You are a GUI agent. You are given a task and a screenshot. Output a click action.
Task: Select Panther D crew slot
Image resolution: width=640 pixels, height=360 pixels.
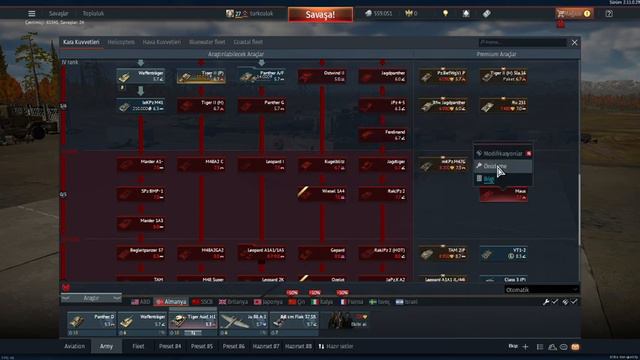coord(91,321)
